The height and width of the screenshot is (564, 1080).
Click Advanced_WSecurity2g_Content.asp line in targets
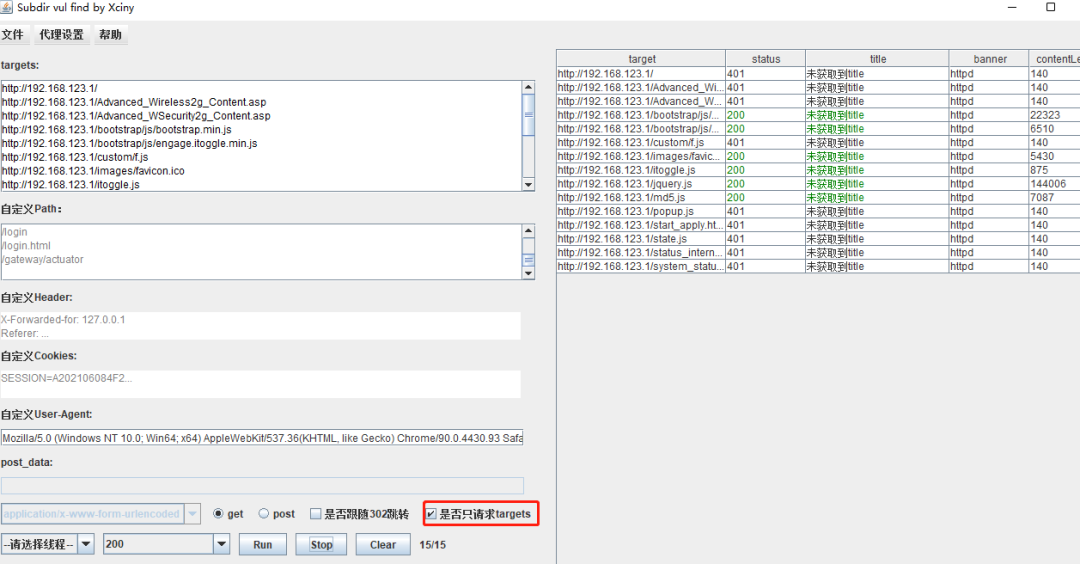[136, 116]
